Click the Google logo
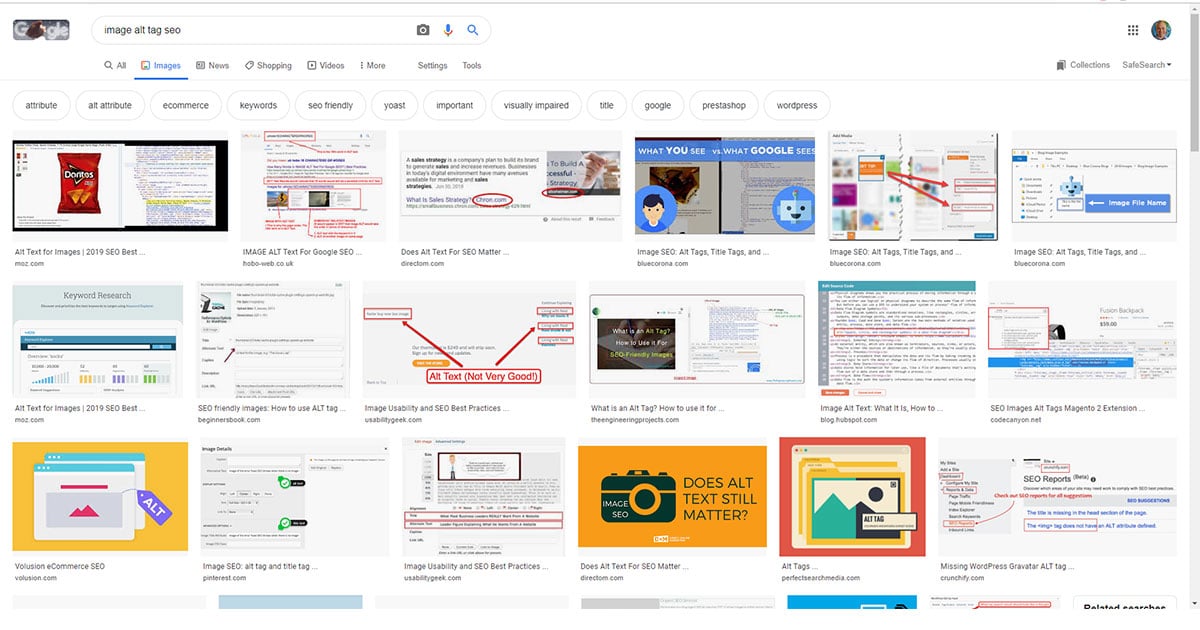 (41, 30)
